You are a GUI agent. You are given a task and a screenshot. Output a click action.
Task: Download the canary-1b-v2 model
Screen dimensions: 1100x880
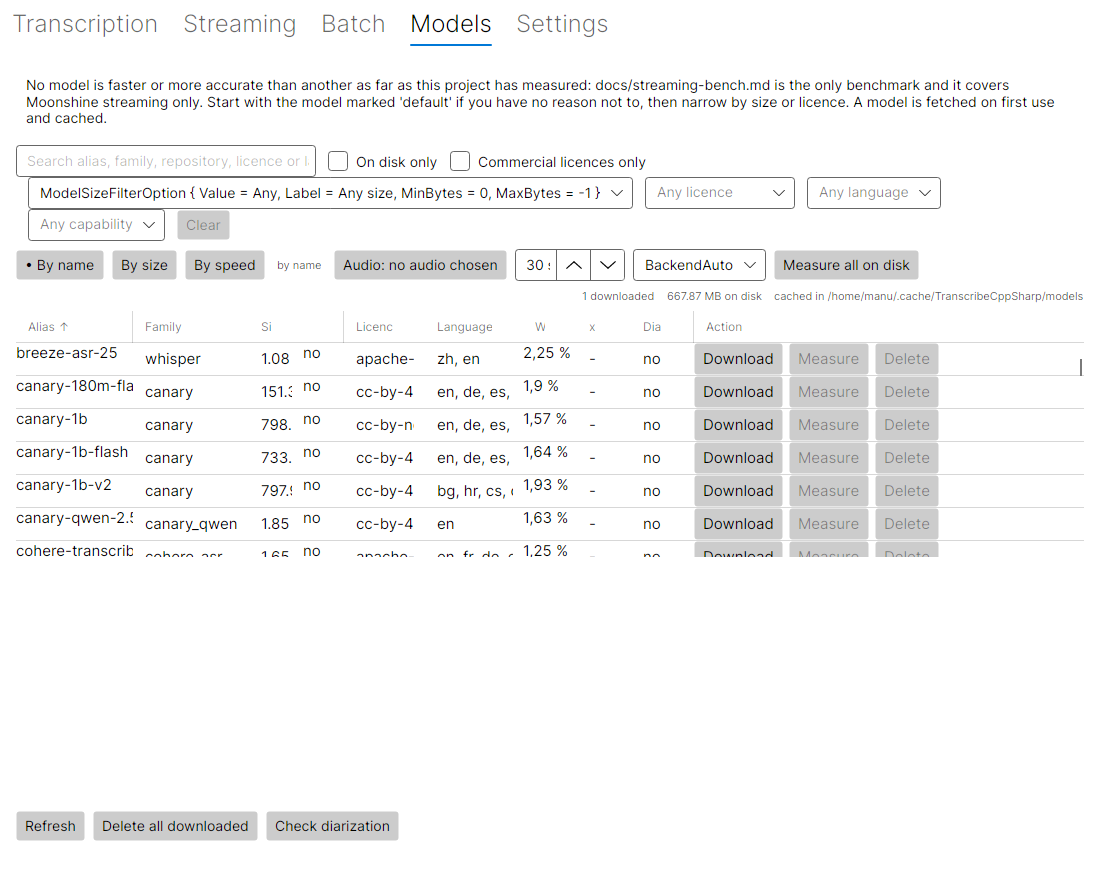point(738,491)
